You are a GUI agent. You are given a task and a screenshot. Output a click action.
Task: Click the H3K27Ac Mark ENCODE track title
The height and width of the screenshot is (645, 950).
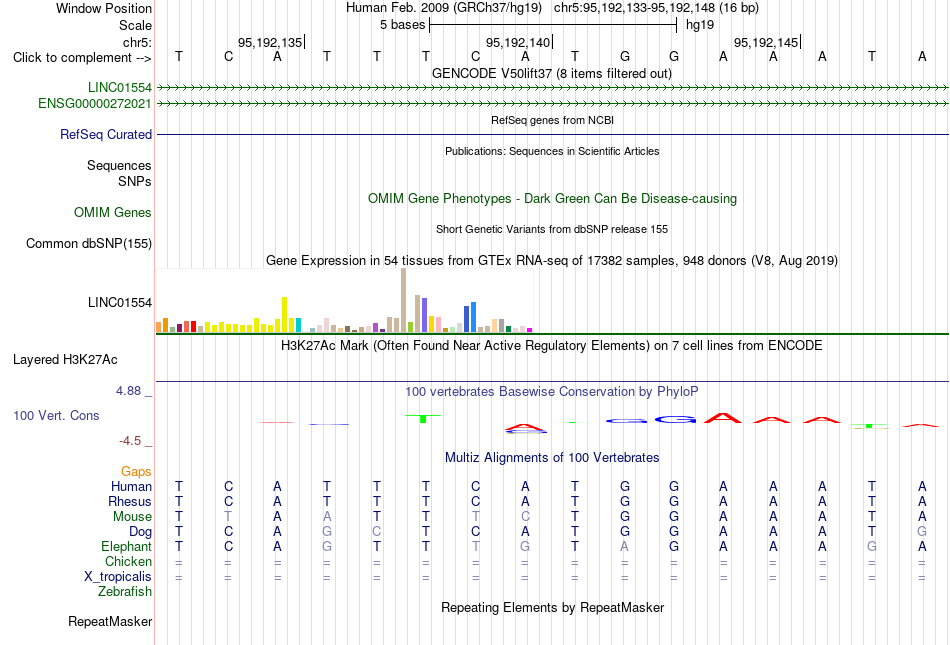pyautogui.click(x=552, y=346)
